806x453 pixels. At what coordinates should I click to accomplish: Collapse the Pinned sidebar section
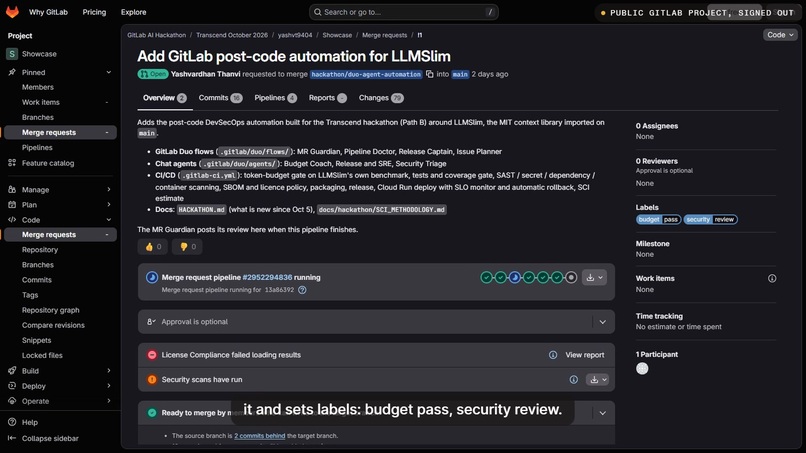[x=108, y=73]
